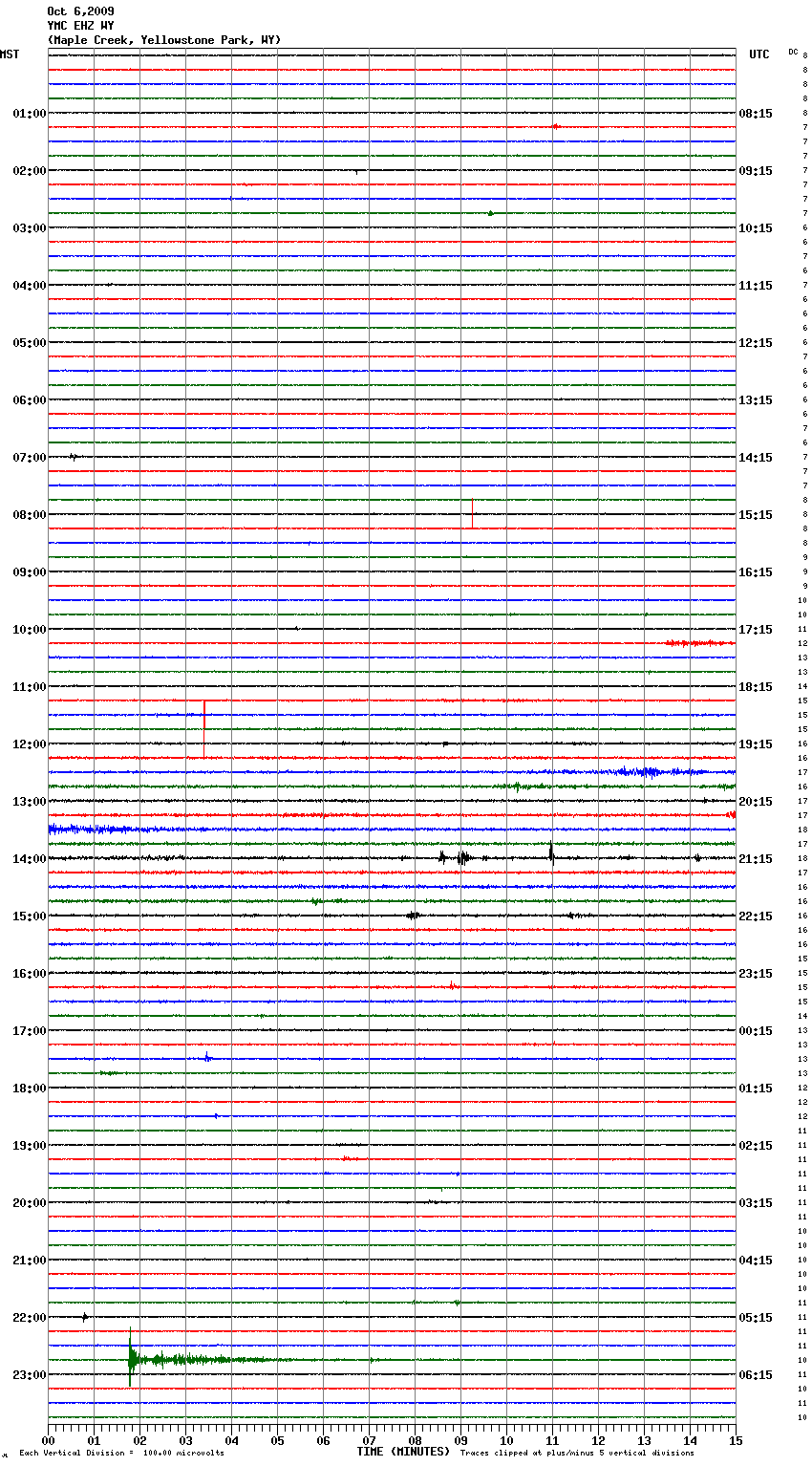812x1466 pixels.
Task: Click the '02:15' UTC time label
Action: (756, 1146)
